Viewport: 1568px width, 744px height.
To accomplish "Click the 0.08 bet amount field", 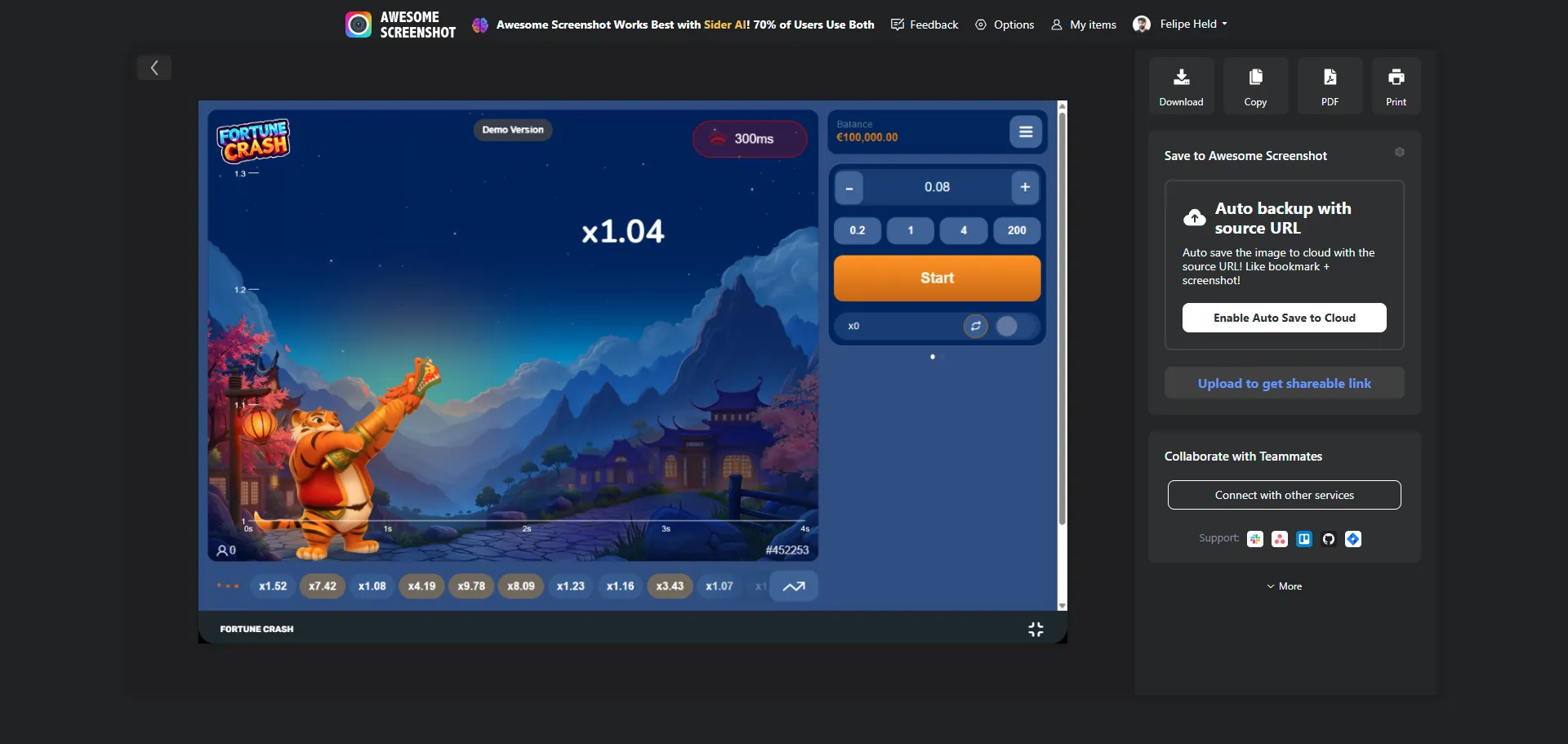I will tap(937, 188).
